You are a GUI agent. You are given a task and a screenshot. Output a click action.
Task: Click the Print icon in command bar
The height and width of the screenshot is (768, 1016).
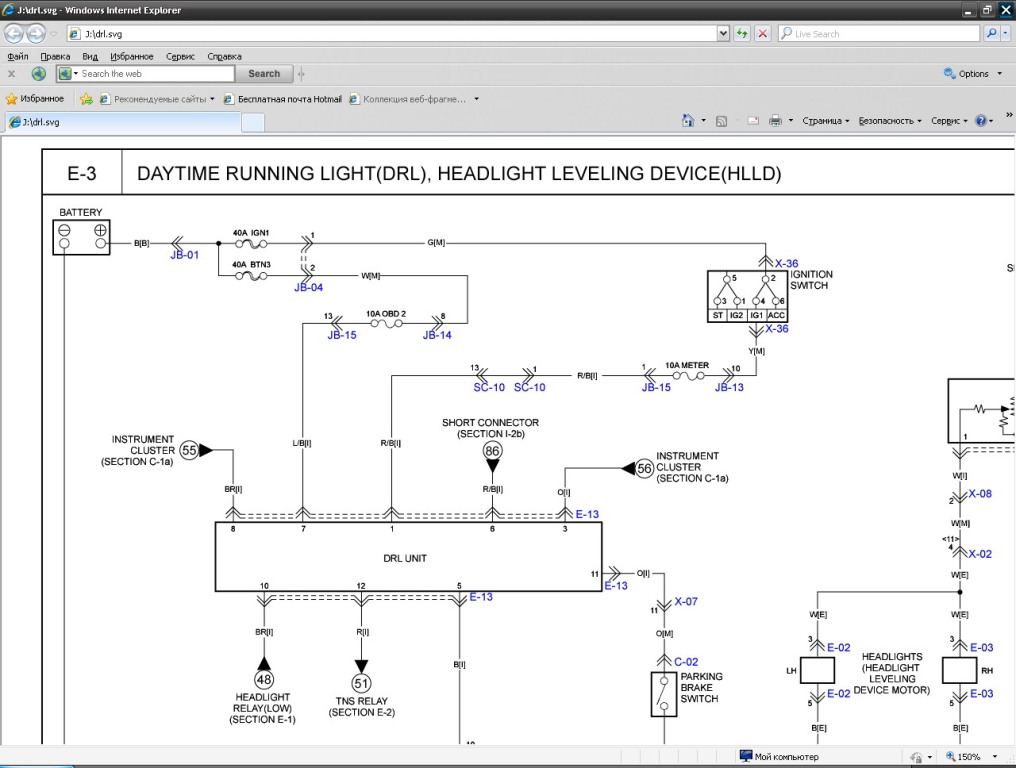(x=775, y=121)
